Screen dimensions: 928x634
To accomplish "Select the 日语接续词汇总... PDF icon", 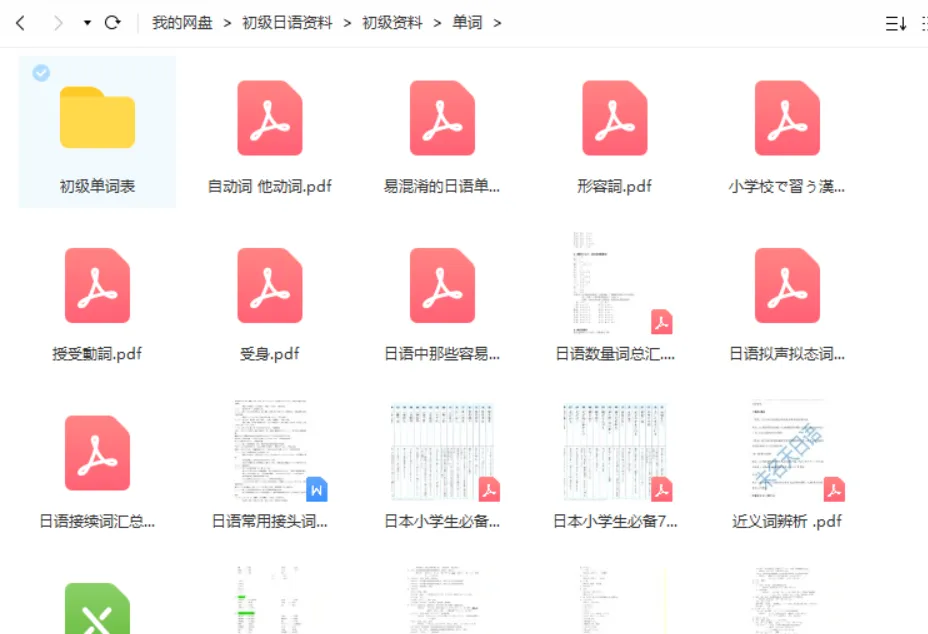I will pos(97,453).
